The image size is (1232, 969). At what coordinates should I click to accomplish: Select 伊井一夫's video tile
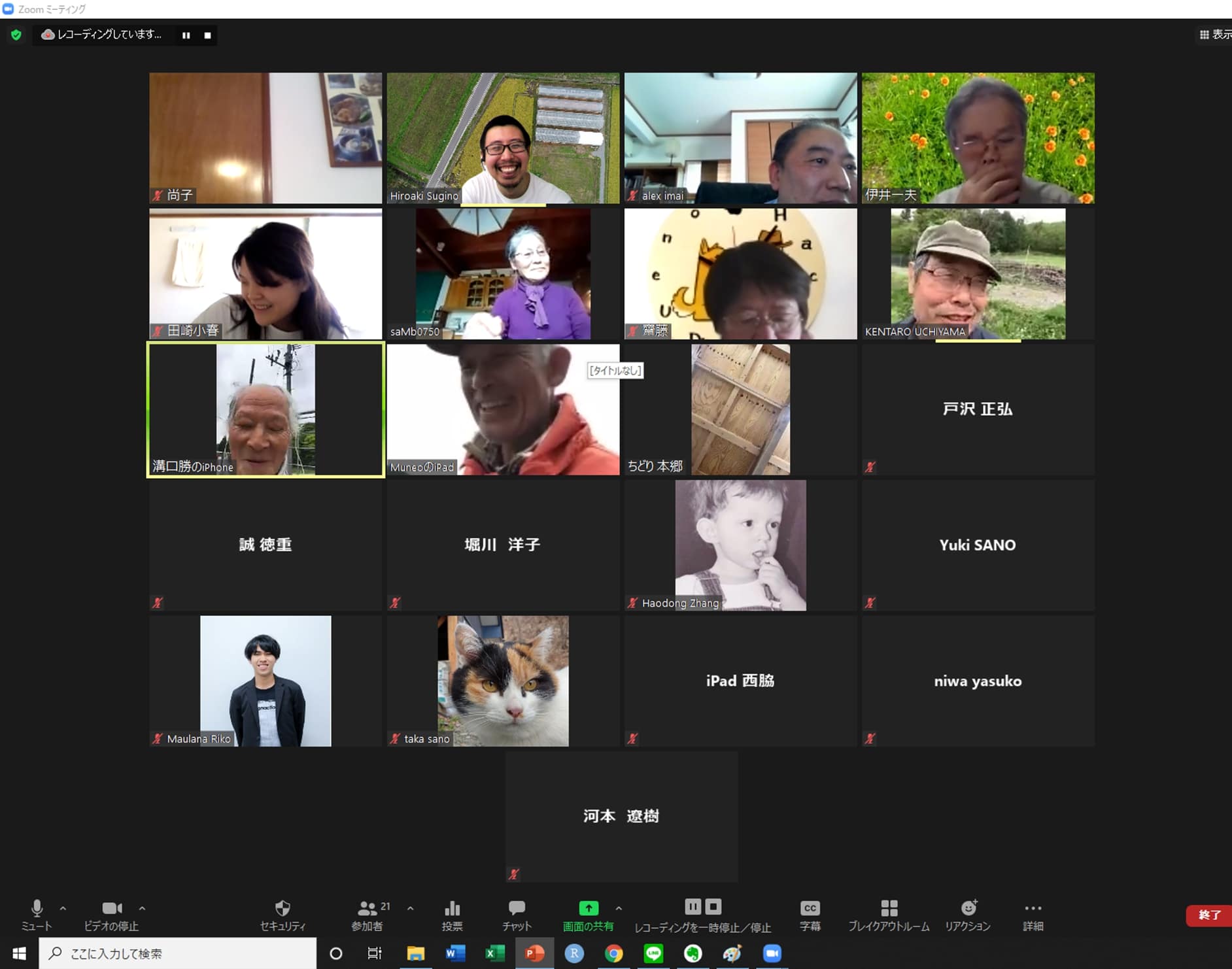978,138
